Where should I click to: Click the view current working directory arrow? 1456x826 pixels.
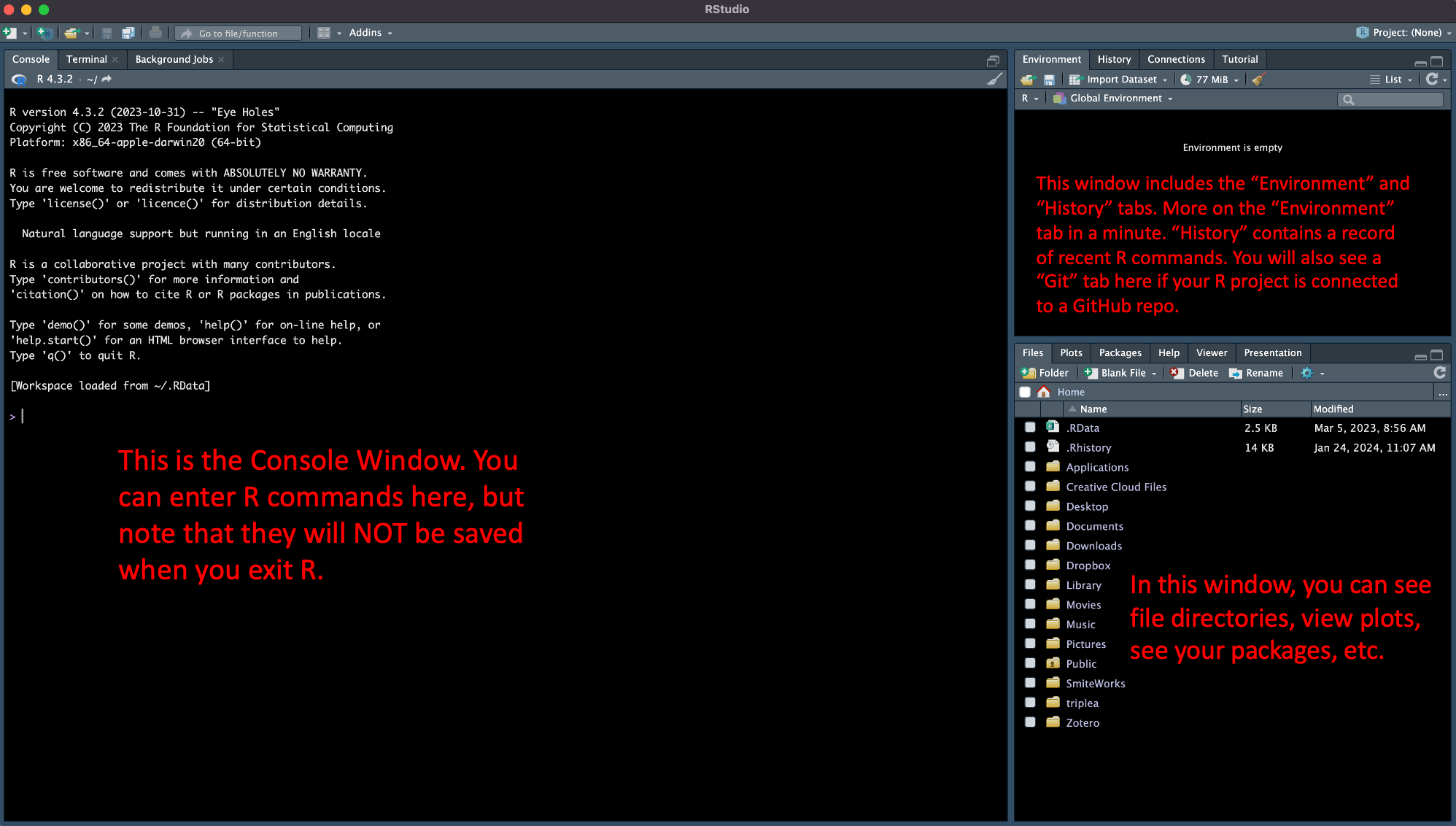click(x=107, y=79)
